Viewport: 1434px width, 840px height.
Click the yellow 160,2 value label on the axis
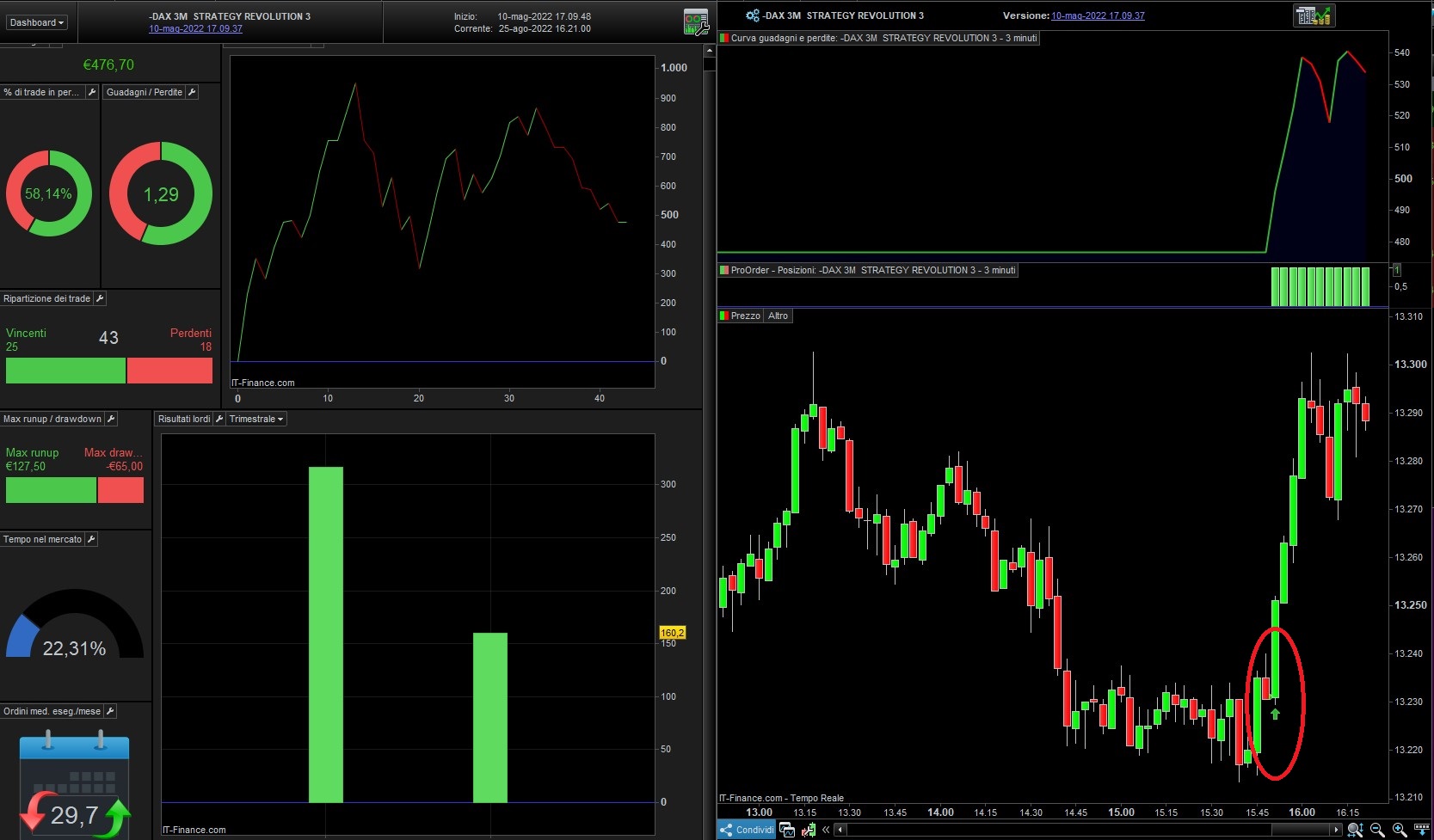point(672,633)
